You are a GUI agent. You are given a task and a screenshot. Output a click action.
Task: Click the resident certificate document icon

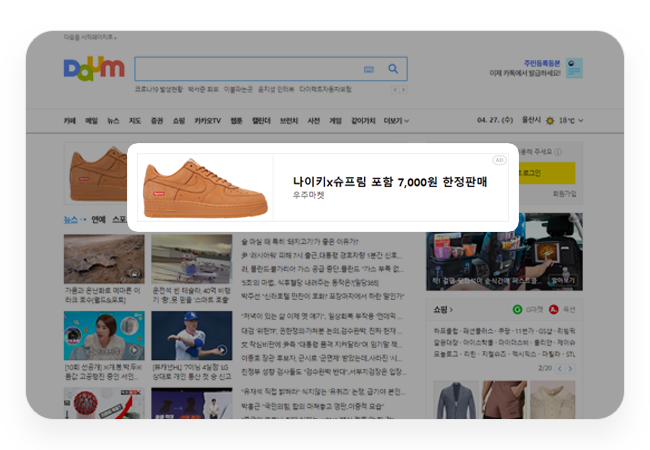pyautogui.click(x=575, y=68)
